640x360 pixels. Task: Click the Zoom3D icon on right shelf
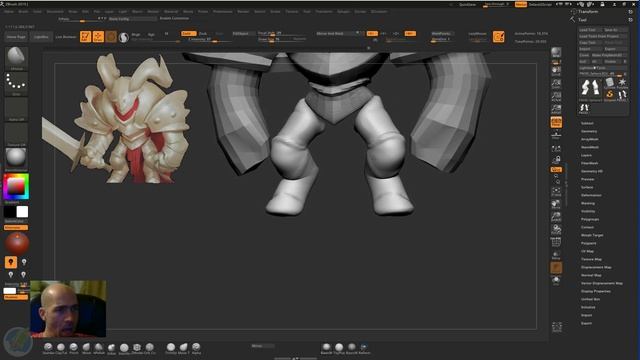click(556, 217)
